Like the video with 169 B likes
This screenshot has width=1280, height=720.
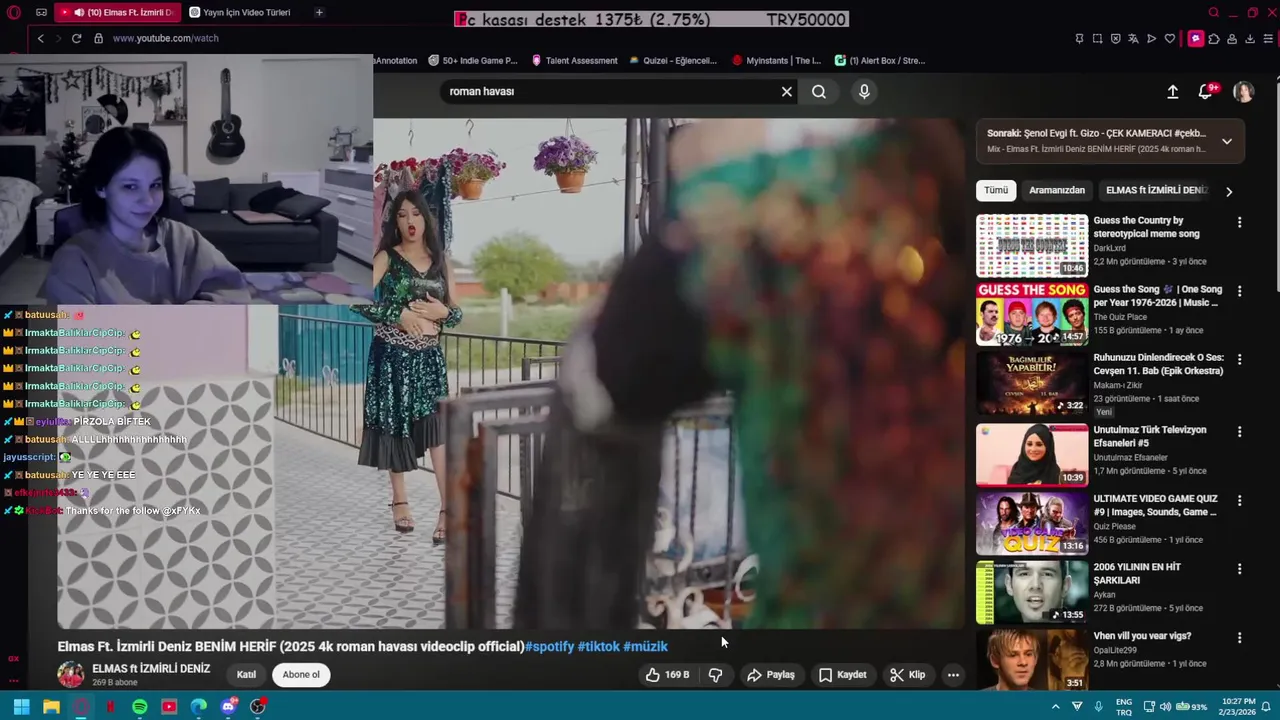[668, 675]
